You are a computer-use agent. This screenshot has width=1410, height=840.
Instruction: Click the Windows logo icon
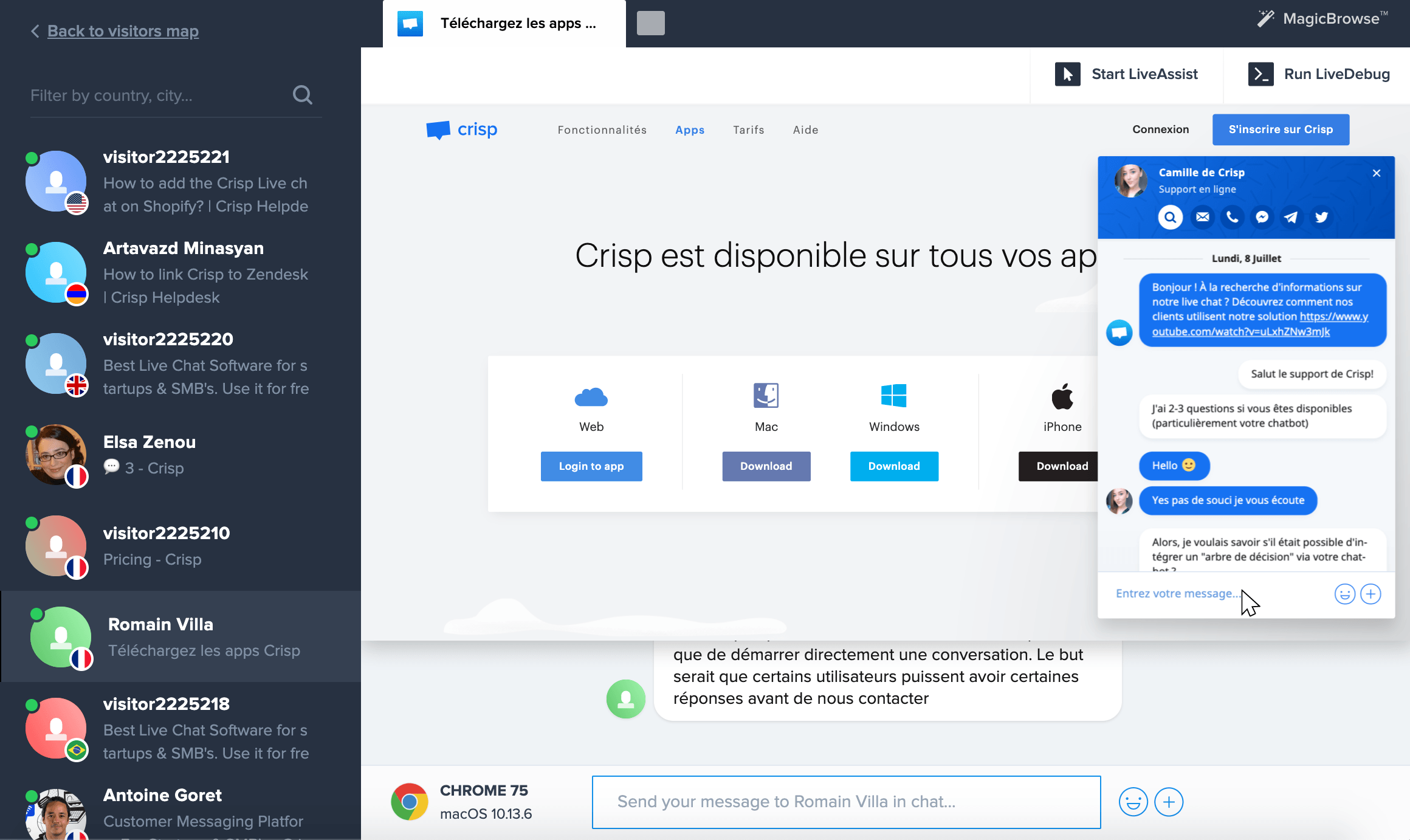(x=893, y=395)
